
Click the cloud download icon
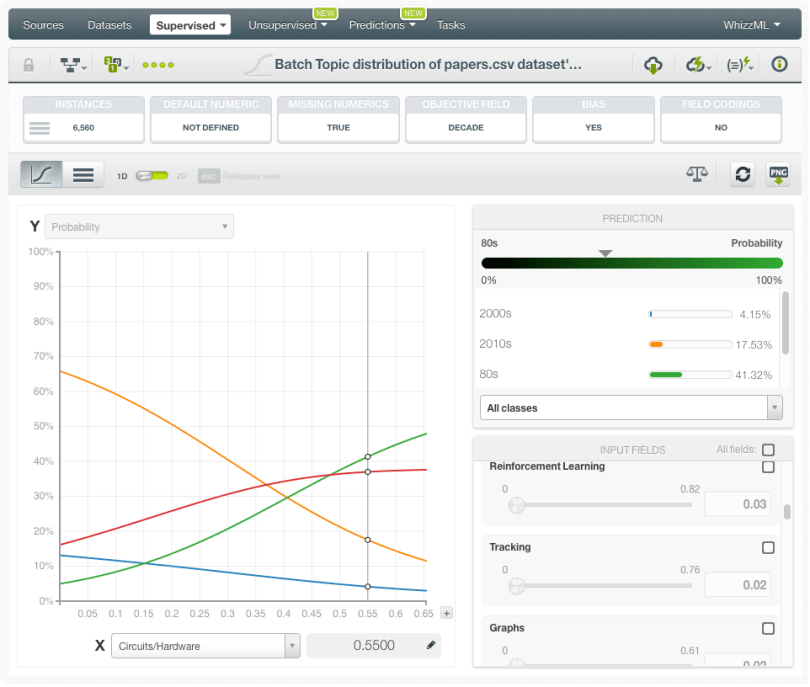pyautogui.click(x=653, y=65)
